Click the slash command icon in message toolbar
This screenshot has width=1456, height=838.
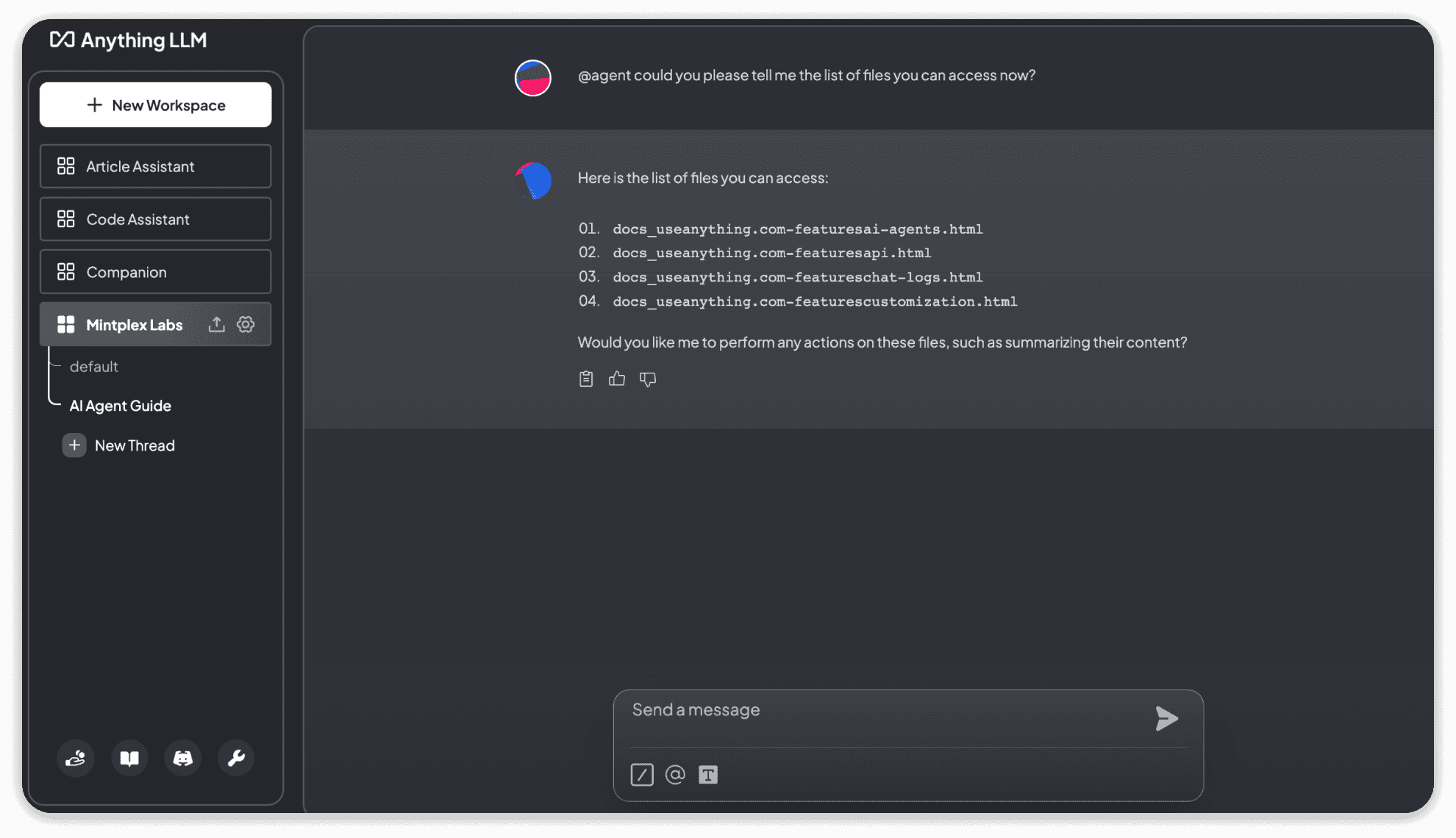(x=641, y=774)
